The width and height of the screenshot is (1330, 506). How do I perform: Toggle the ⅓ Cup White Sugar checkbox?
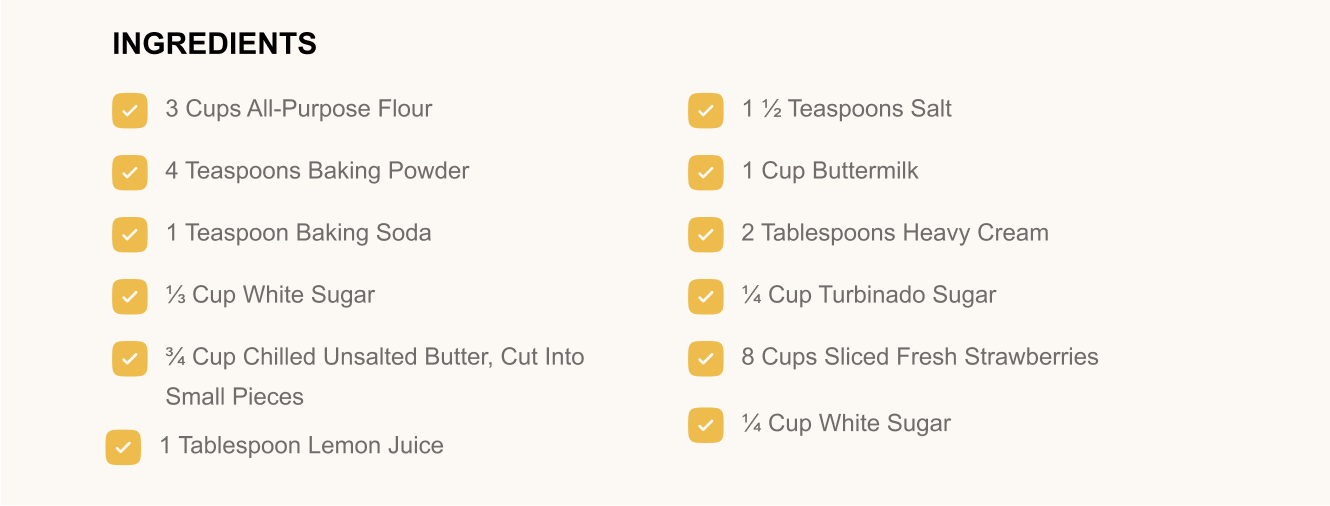(x=130, y=297)
